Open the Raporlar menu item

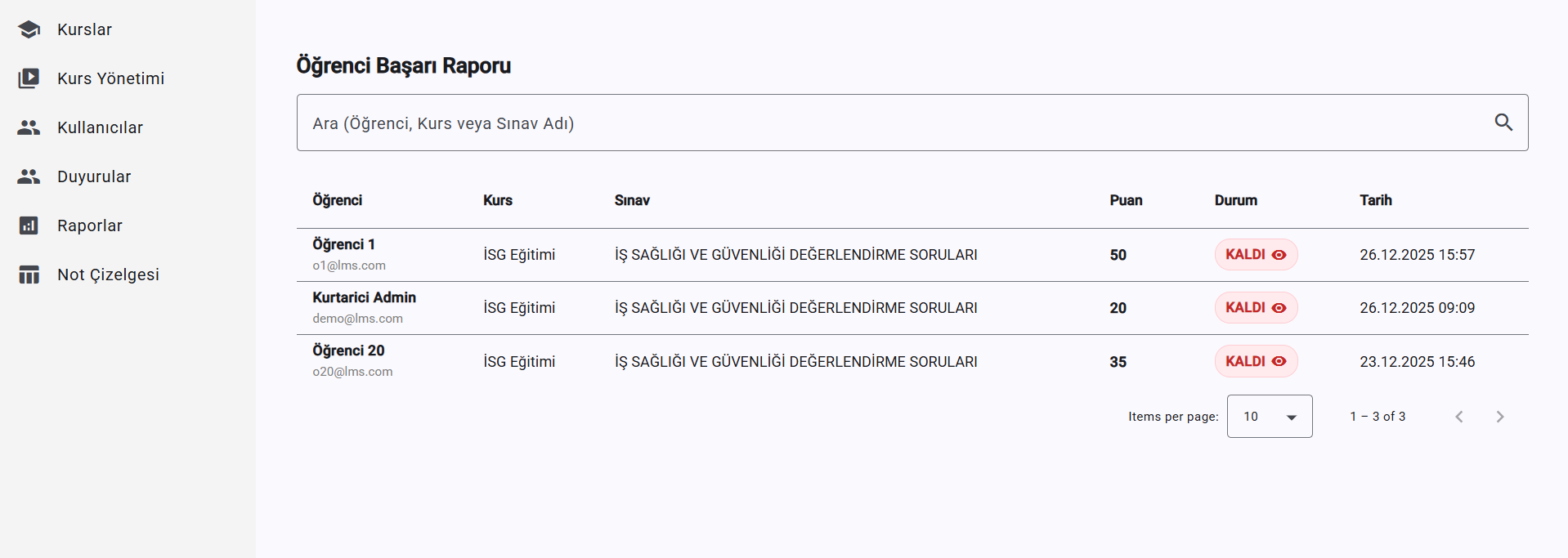(x=90, y=225)
